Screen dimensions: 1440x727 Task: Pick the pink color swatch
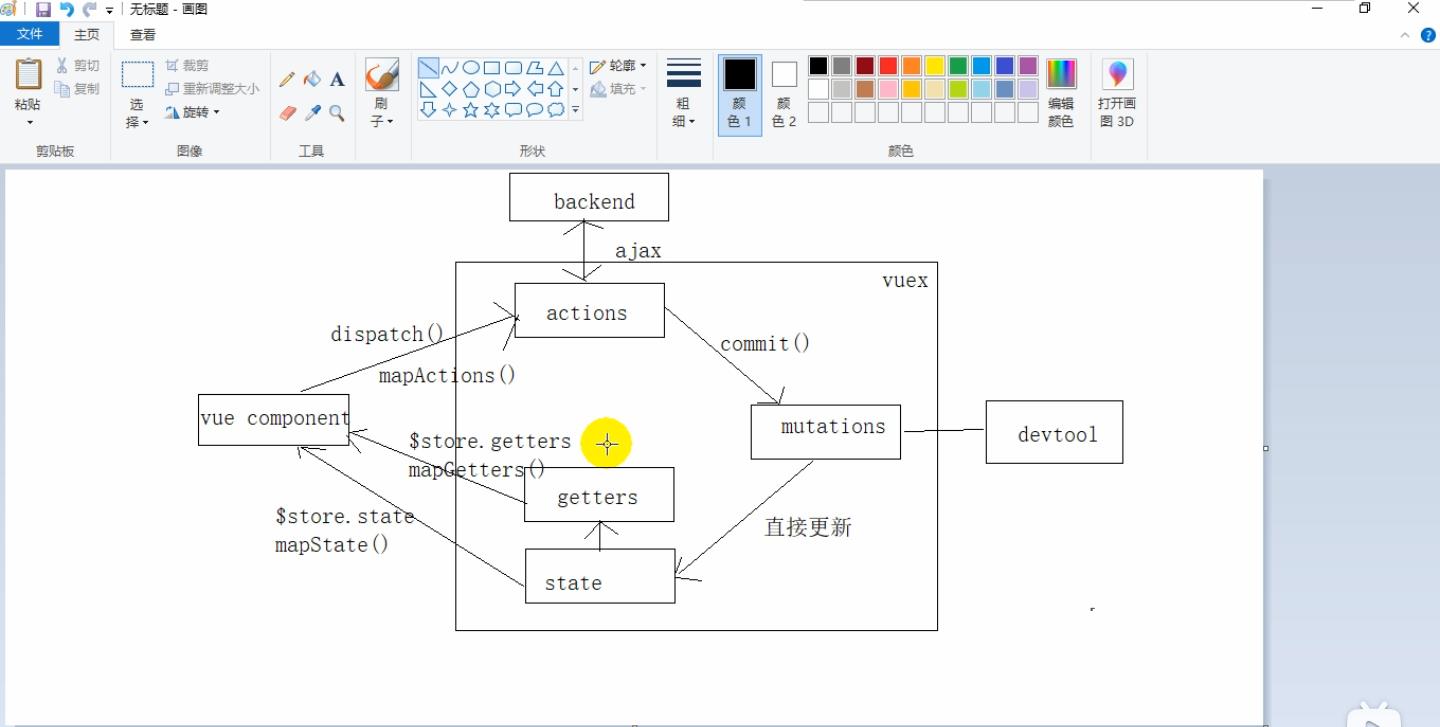(x=888, y=89)
